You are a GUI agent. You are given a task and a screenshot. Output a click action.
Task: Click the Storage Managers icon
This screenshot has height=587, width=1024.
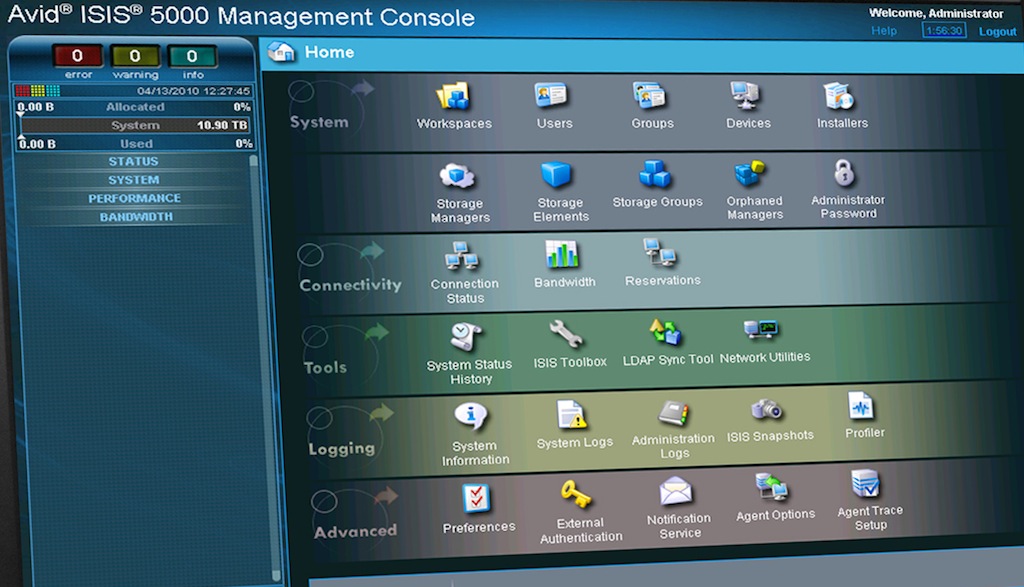click(458, 176)
